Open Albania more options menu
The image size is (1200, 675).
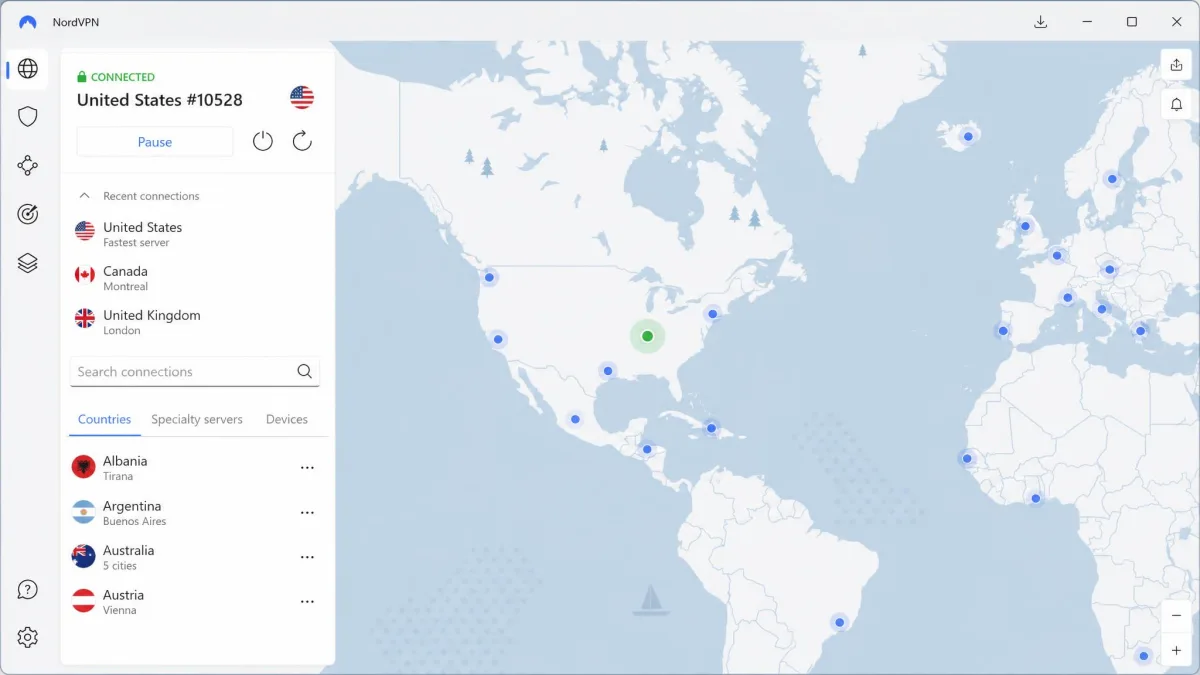307,468
